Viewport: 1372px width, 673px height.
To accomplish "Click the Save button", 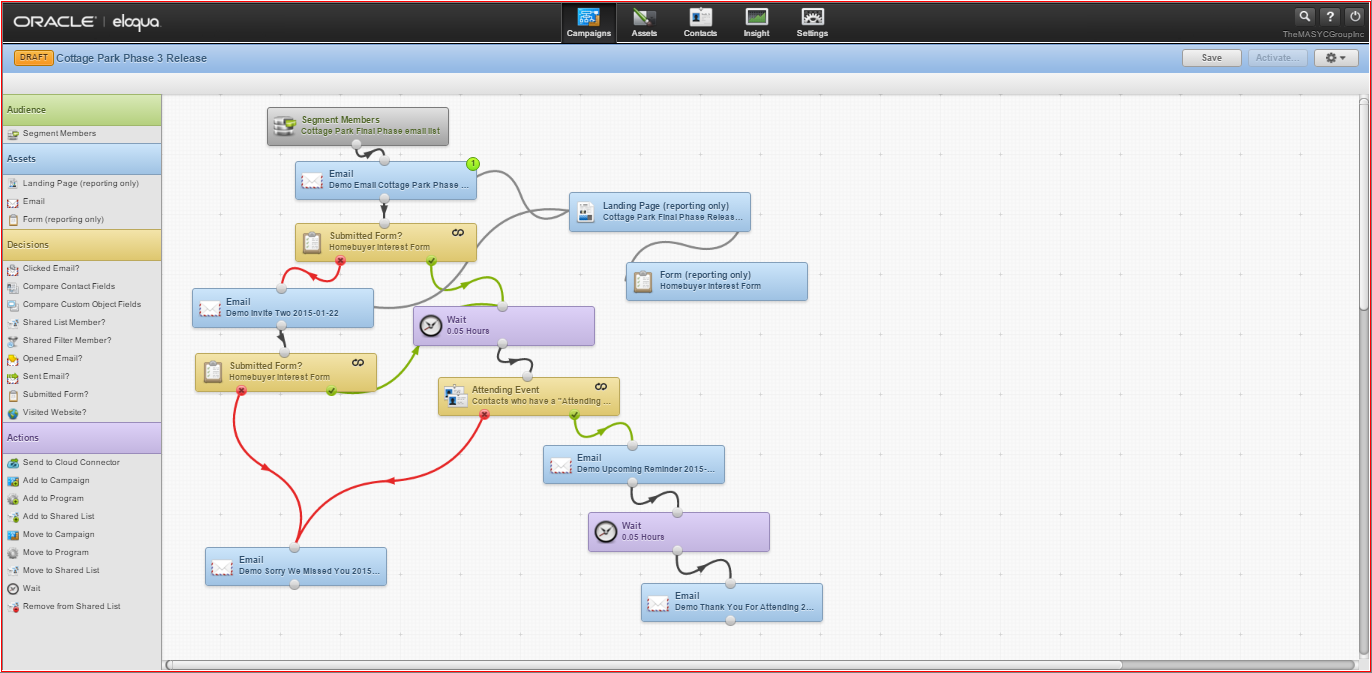I will coord(1211,58).
